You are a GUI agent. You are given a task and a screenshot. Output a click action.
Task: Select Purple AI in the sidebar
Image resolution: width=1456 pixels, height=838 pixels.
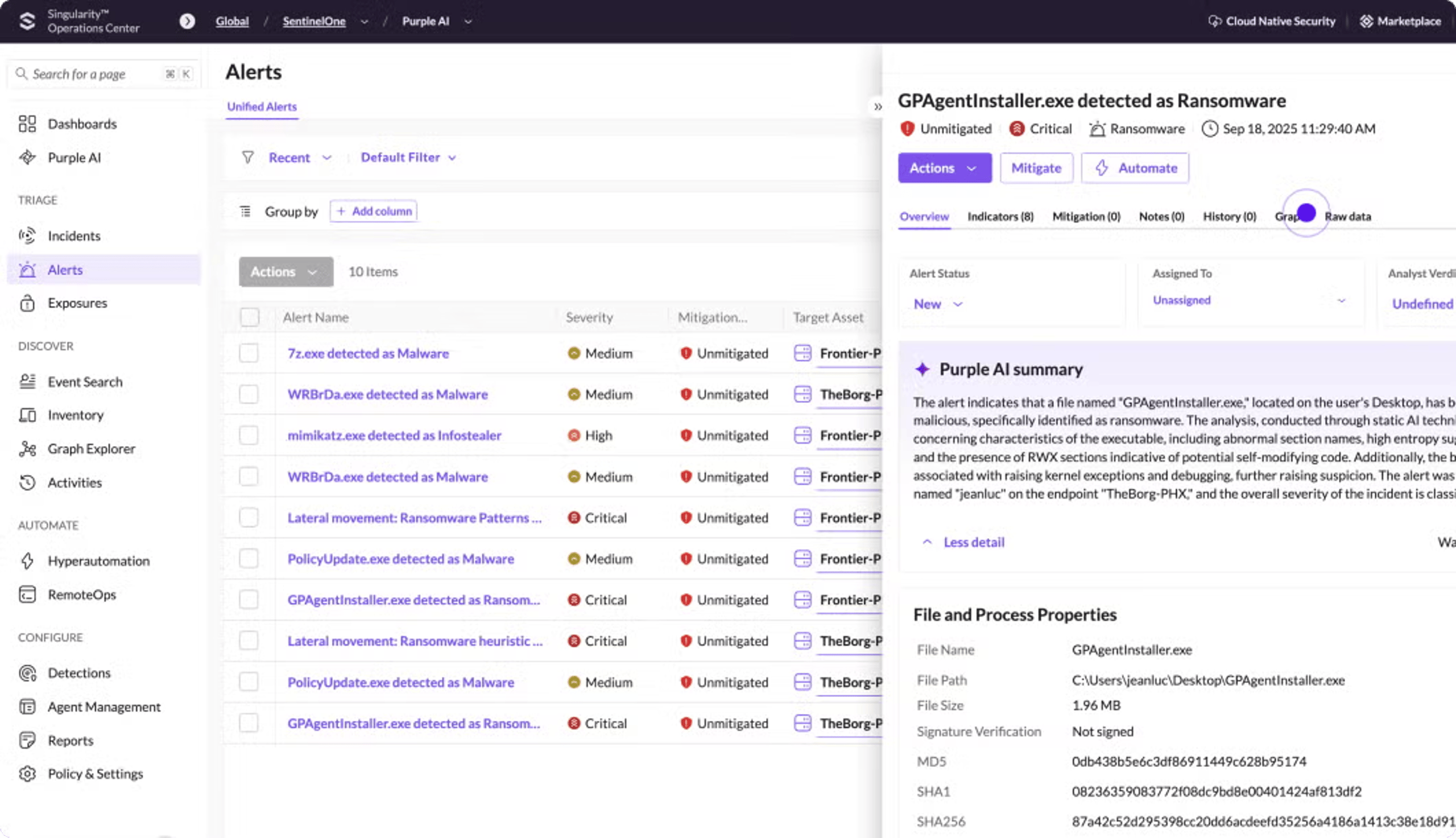point(73,157)
